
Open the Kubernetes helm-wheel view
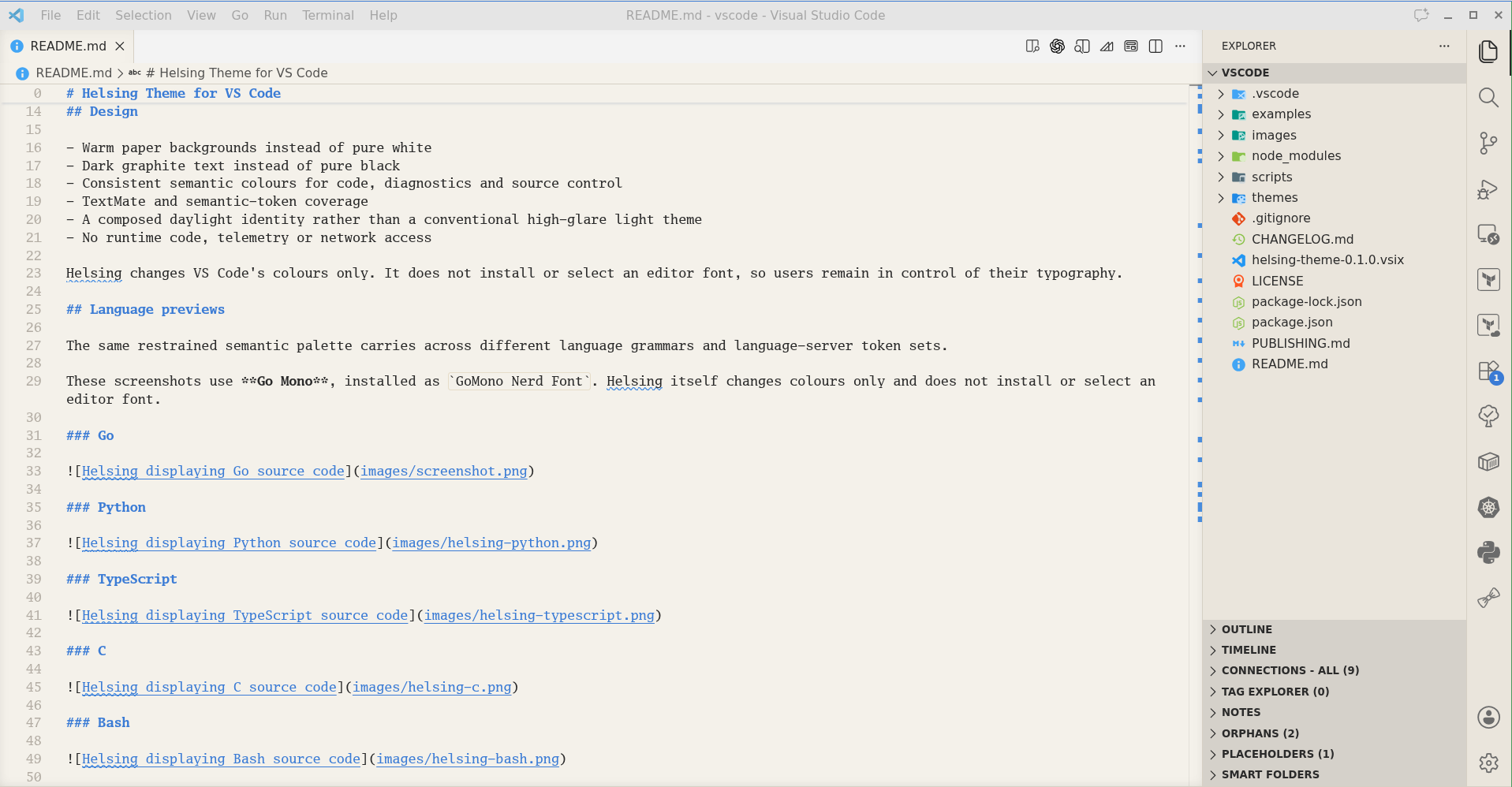click(1488, 508)
